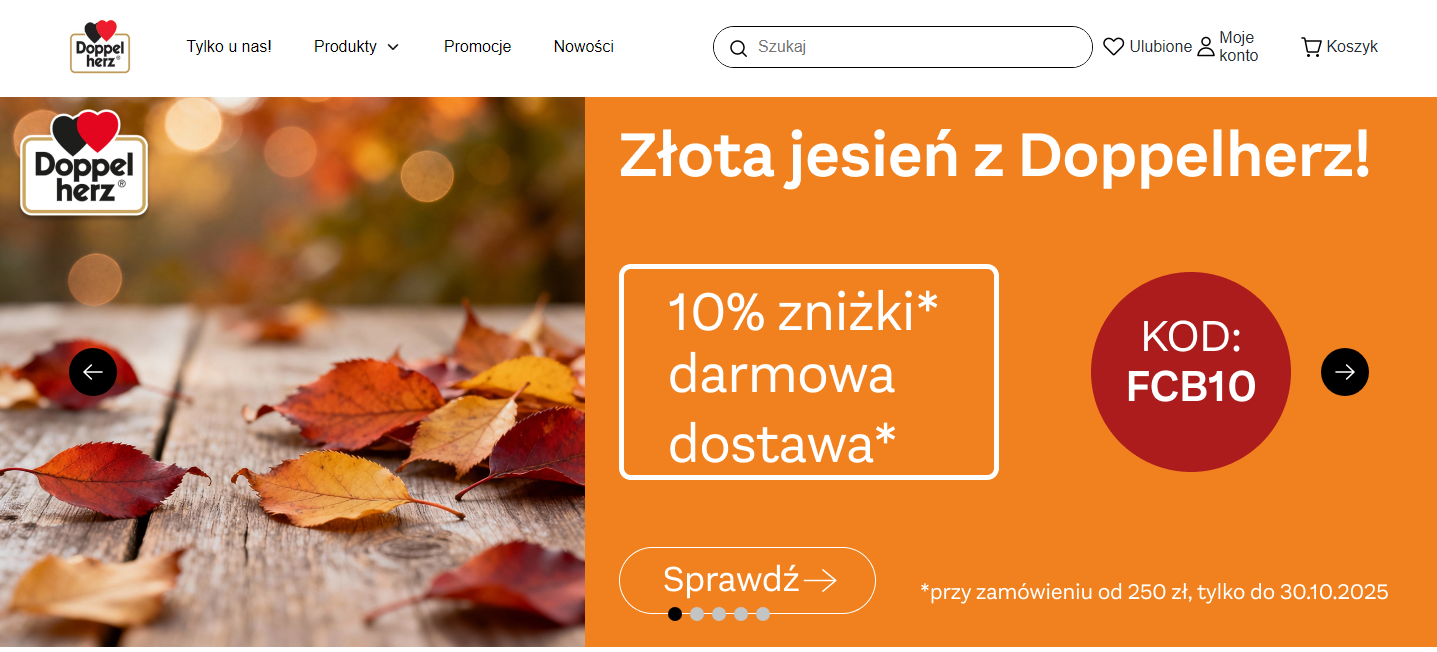Click the Doppelherz logo in the header

click(100, 46)
